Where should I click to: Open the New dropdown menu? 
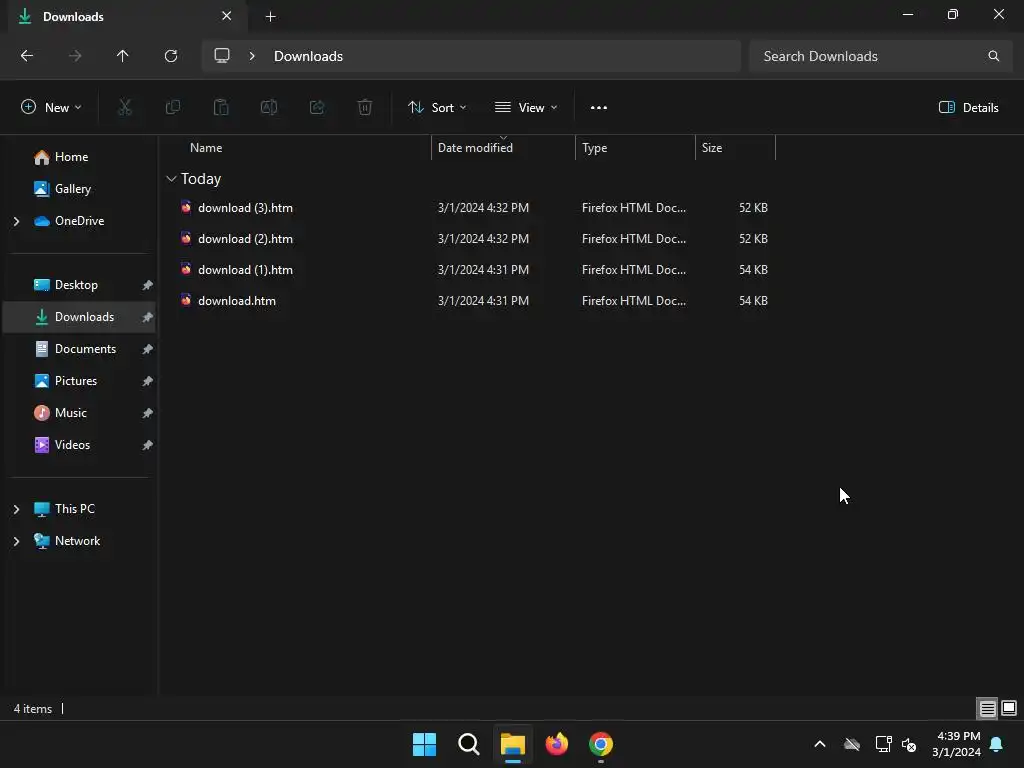coord(52,108)
